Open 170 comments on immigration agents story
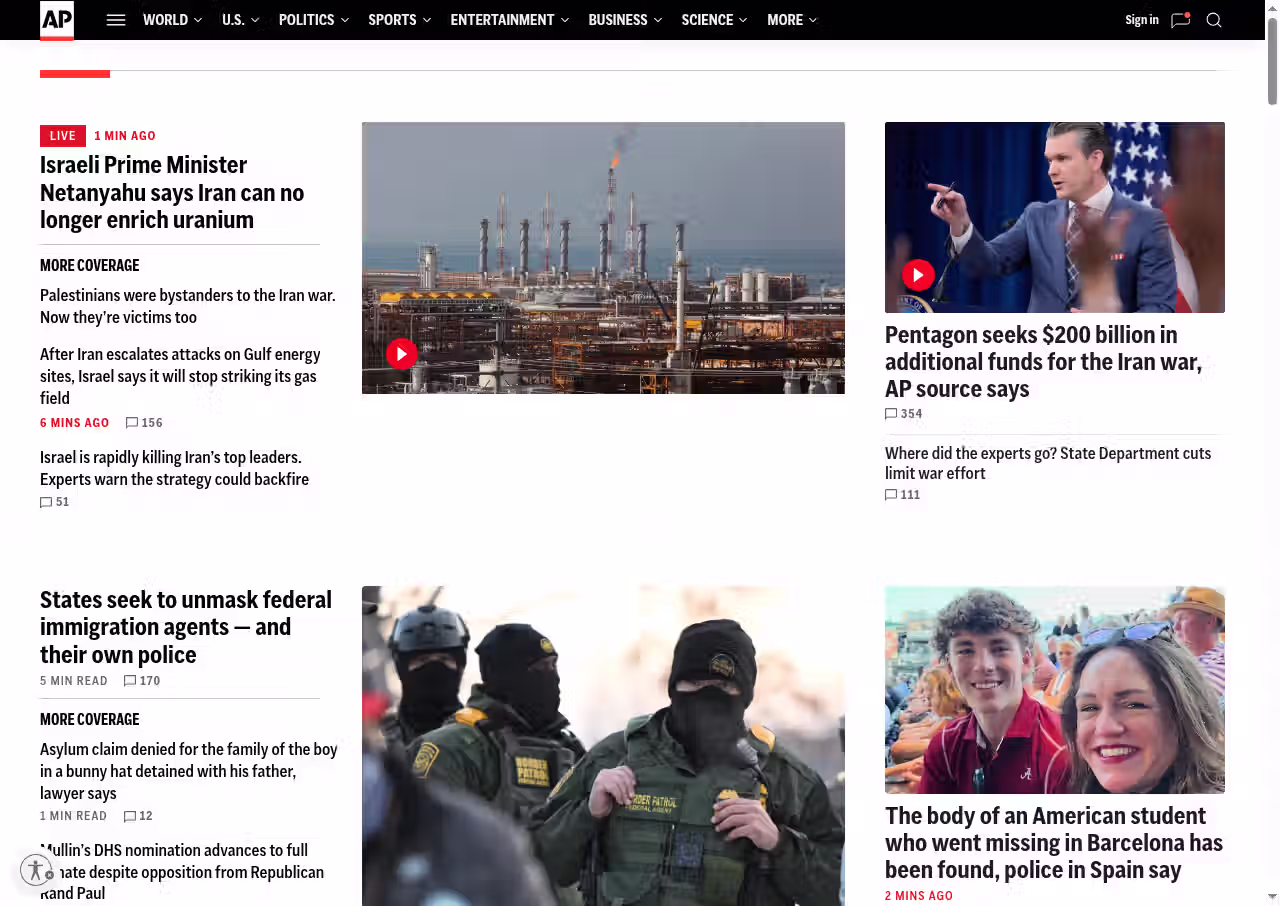 142,681
